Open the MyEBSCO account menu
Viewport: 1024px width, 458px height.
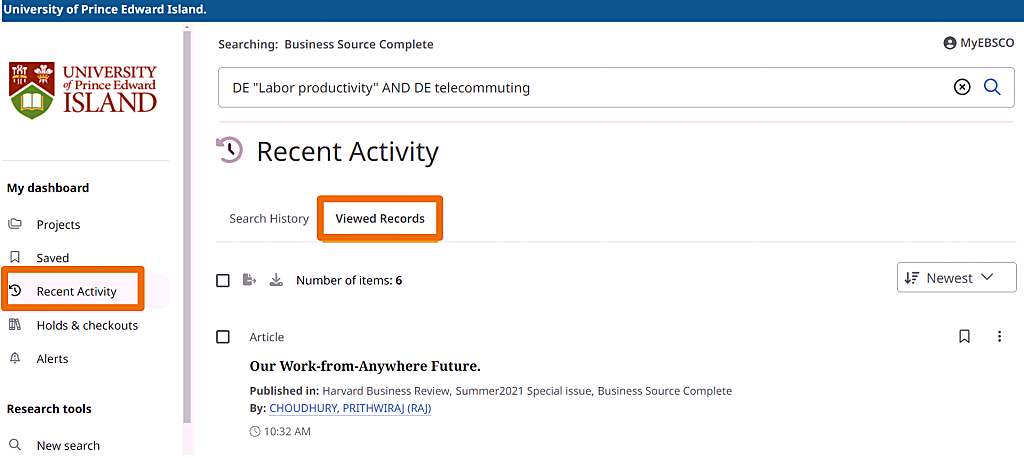pos(978,43)
